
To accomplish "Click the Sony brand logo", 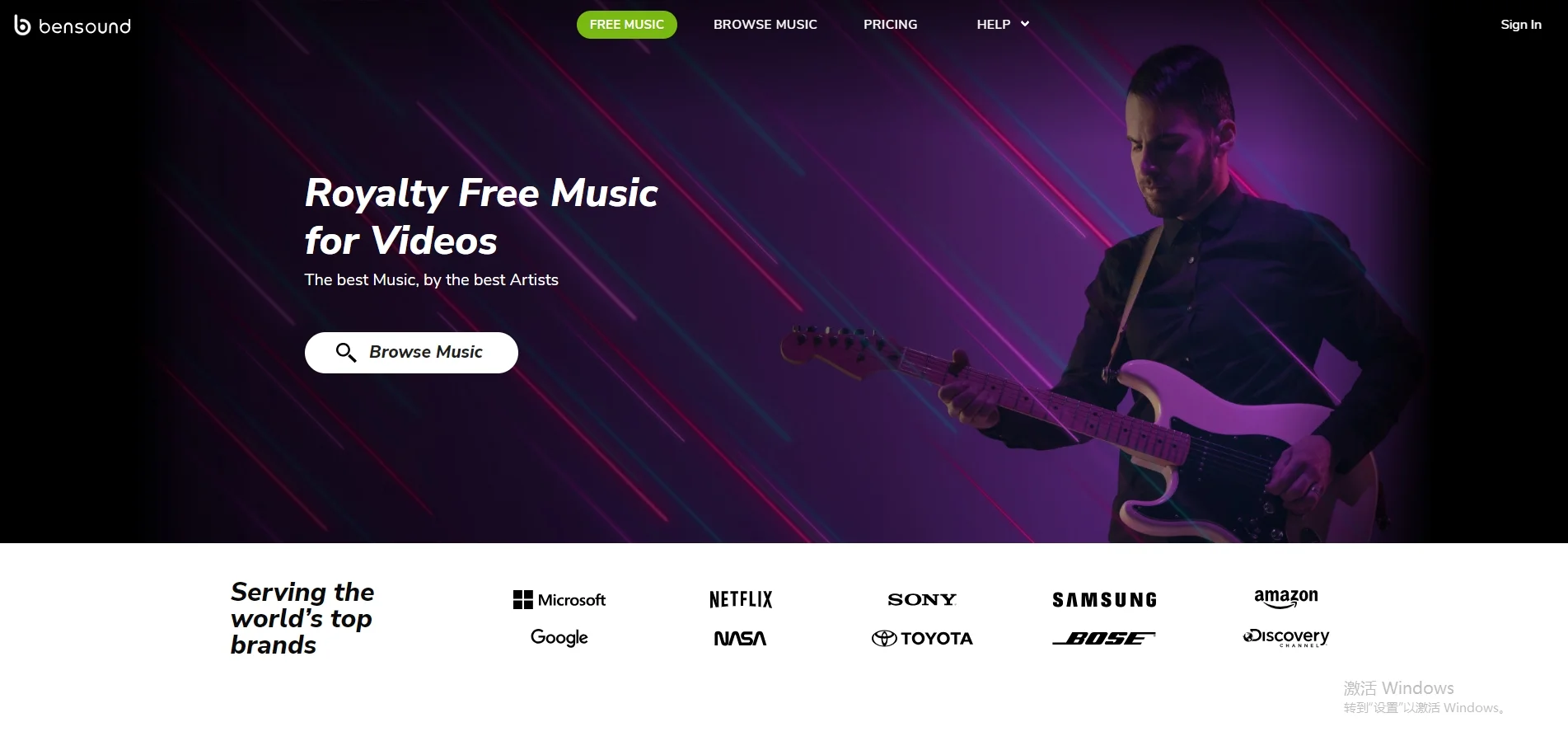I will pos(922,599).
